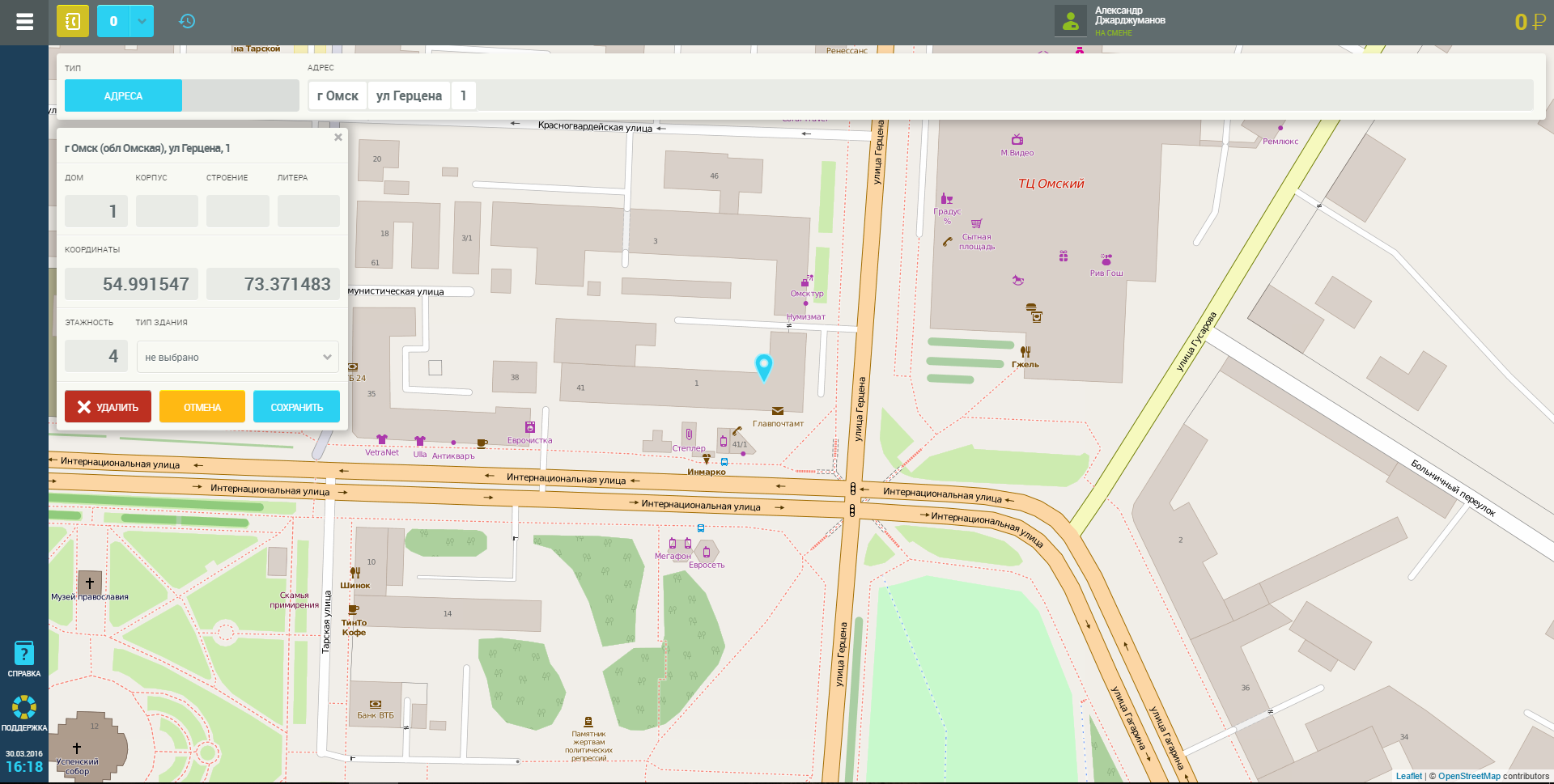Click the Этажность floors field
This screenshot has width=1554, height=784.
tap(96, 356)
